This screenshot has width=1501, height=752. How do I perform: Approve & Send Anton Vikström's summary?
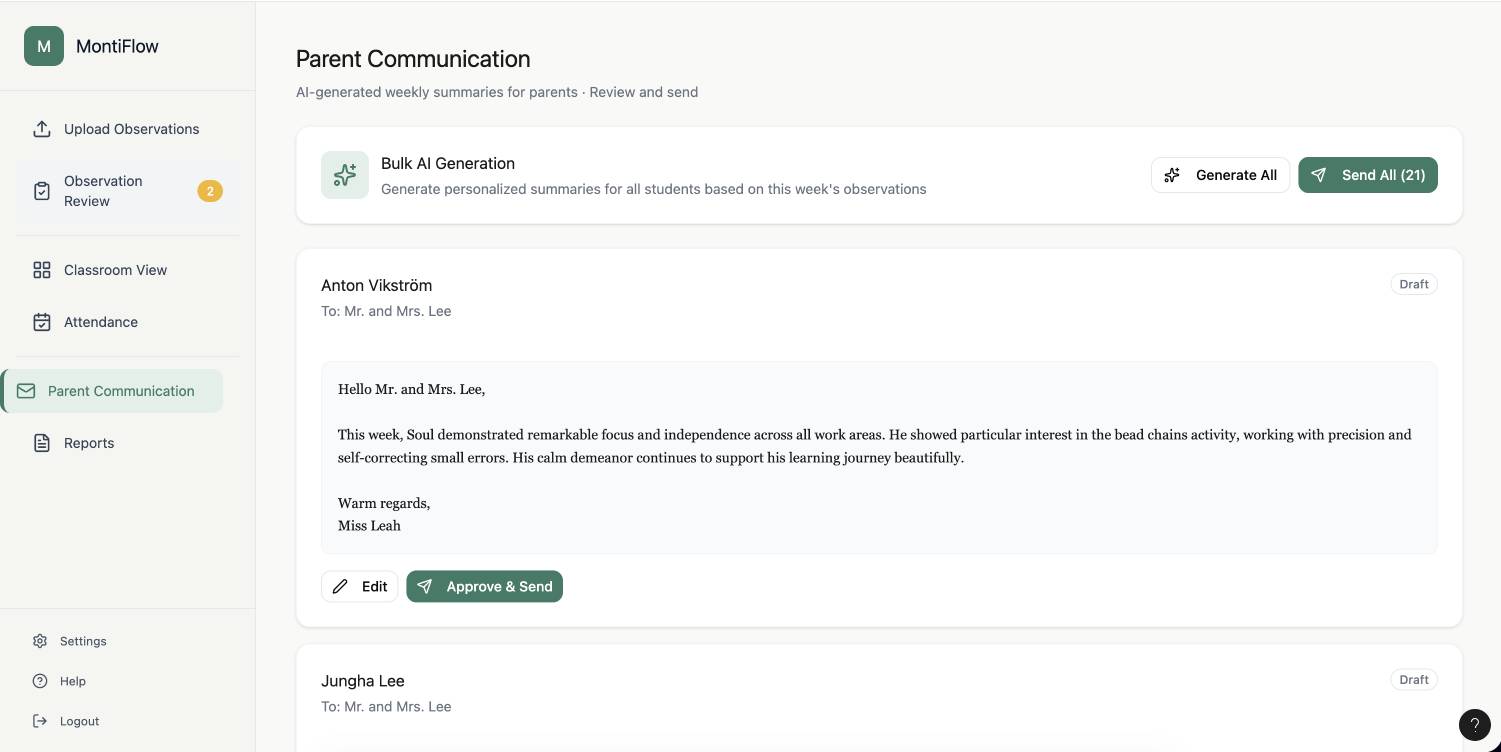484,586
